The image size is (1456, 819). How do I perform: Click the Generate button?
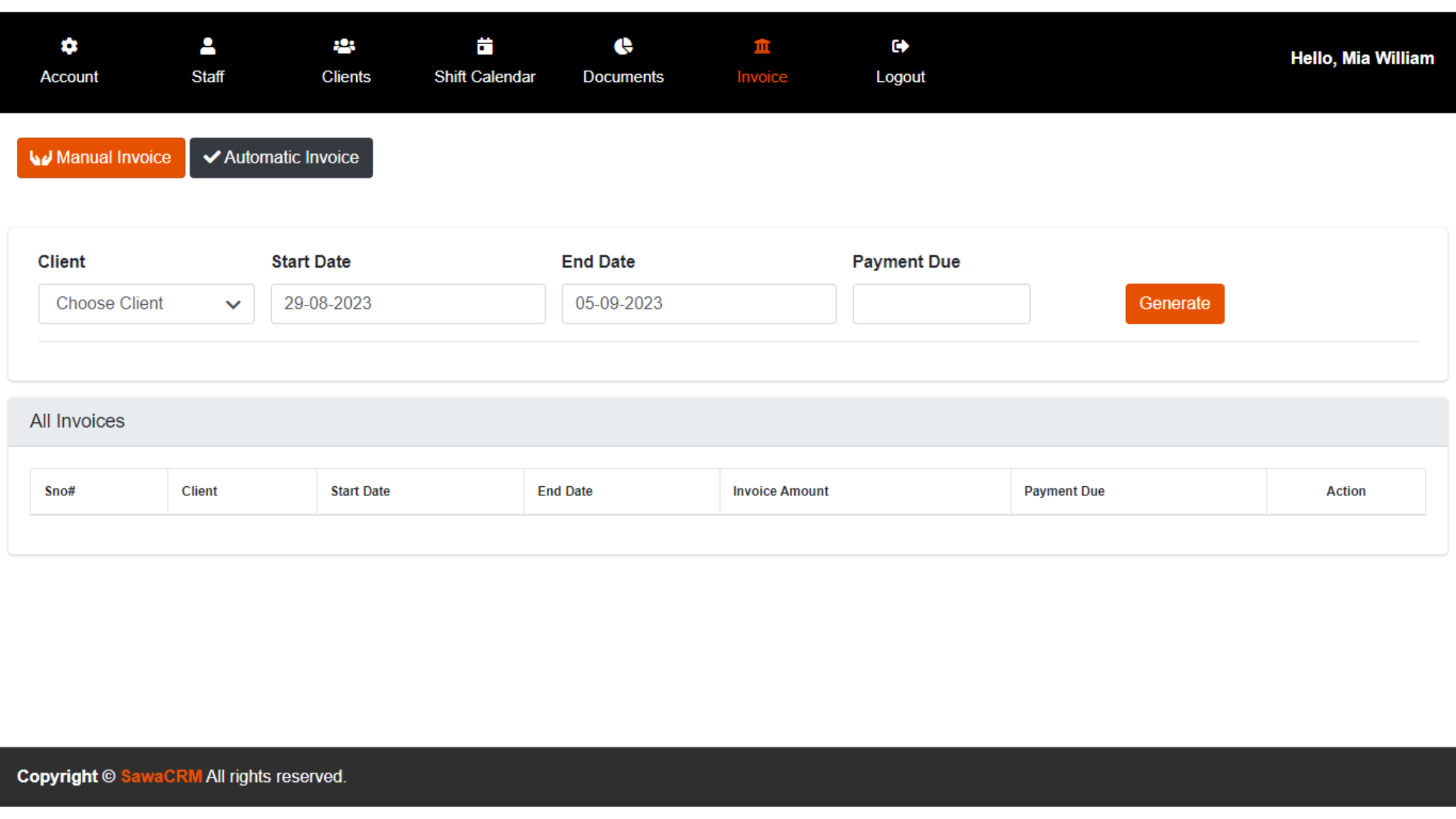pos(1175,304)
